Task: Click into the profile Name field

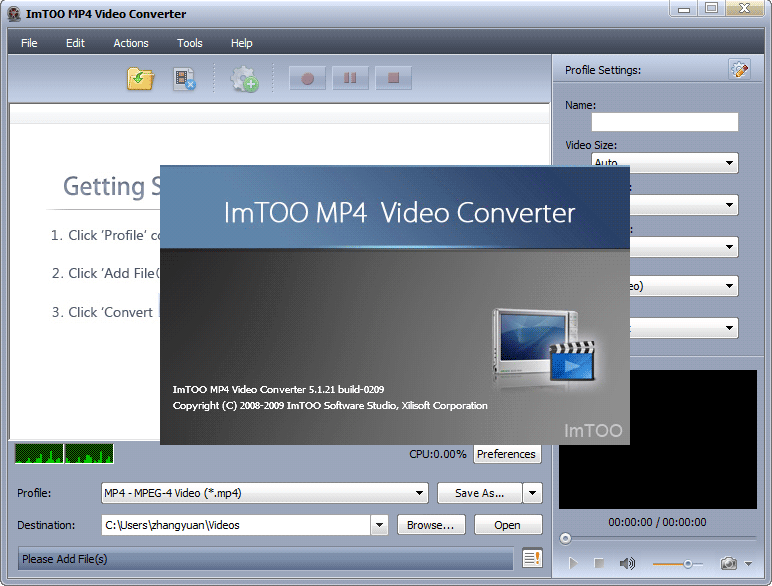Action: (x=665, y=122)
